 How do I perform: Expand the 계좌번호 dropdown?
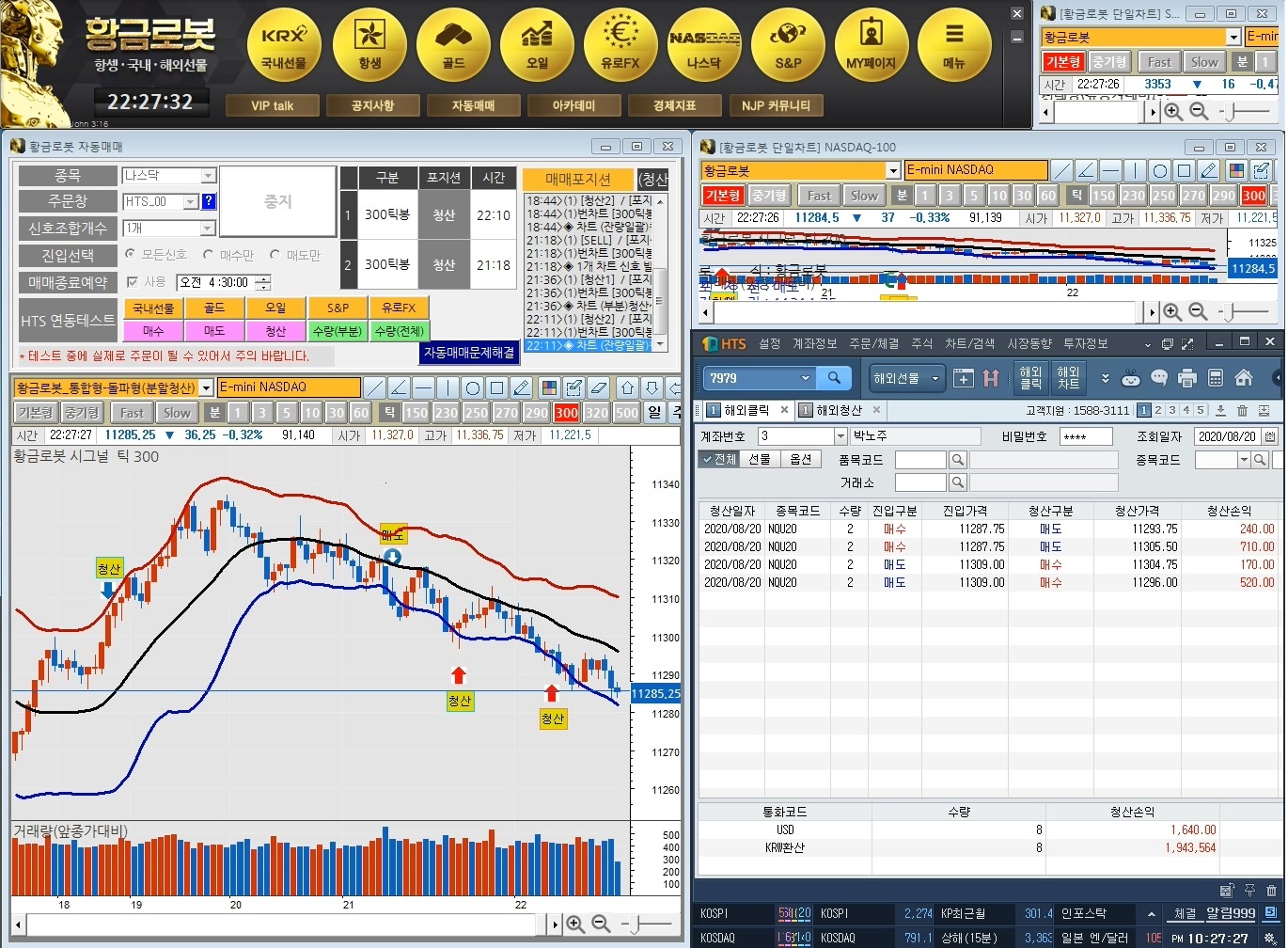(840, 436)
